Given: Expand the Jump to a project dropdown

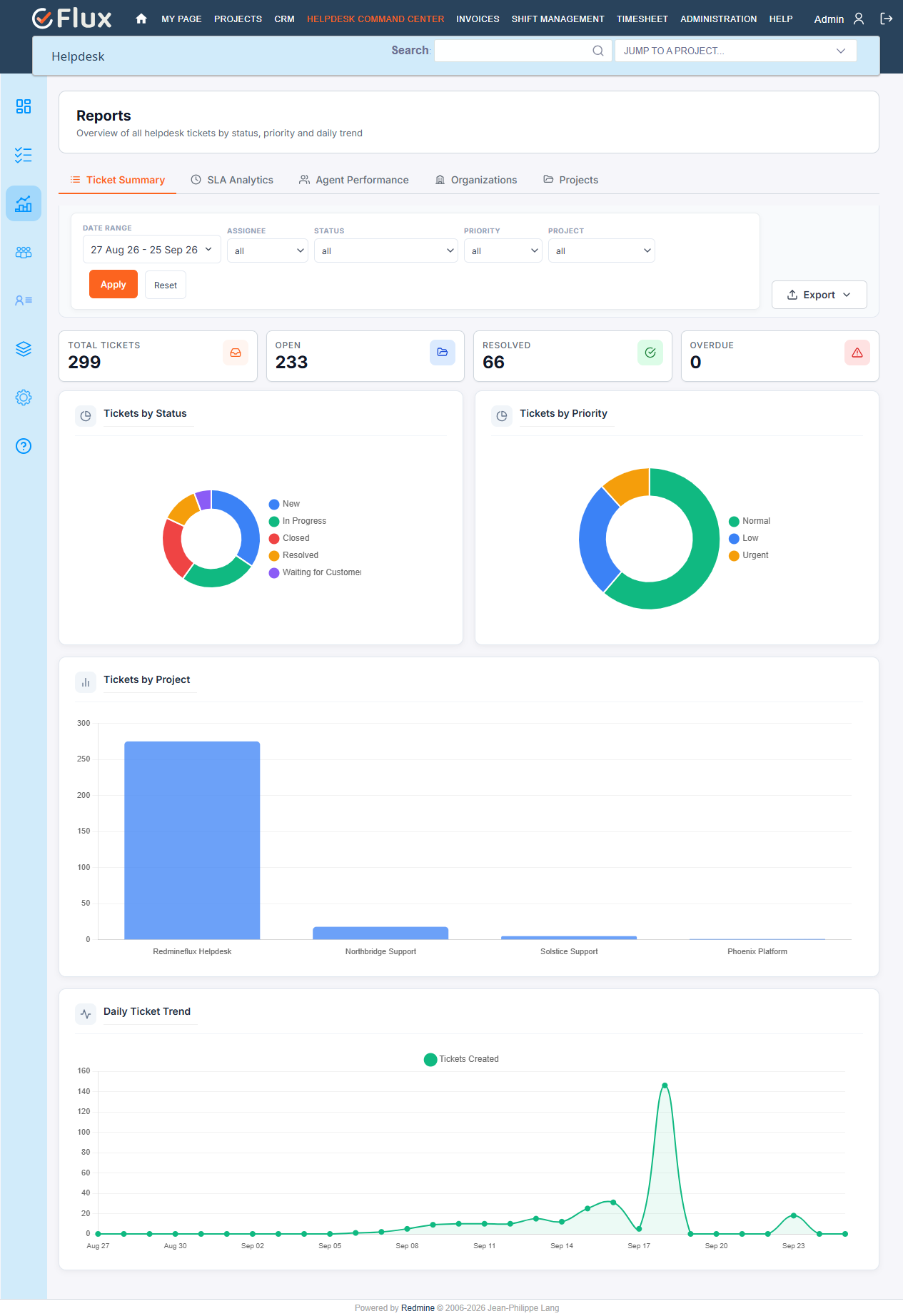Looking at the screenshot, I should pos(736,51).
